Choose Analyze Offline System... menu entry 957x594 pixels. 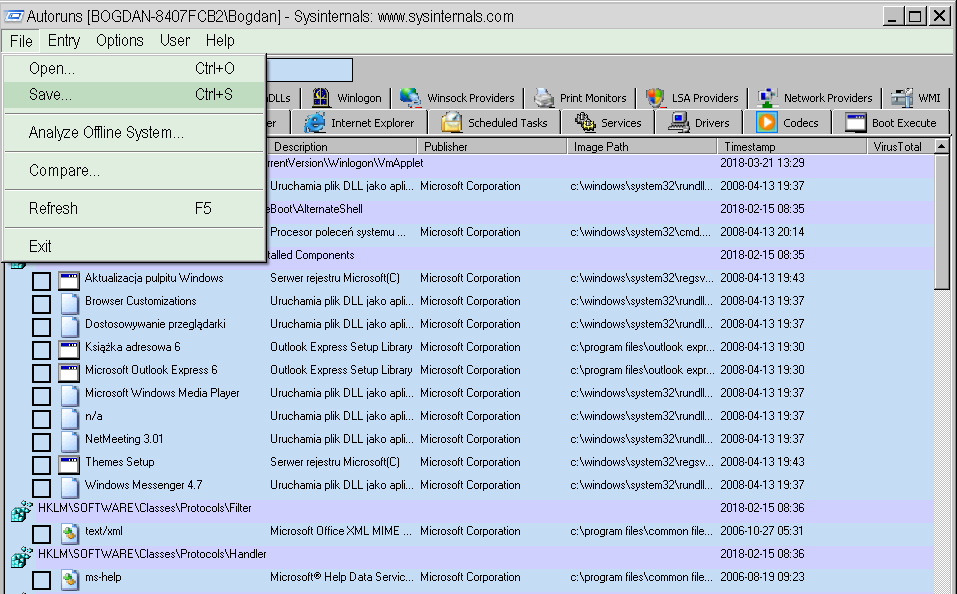(134, 132)
